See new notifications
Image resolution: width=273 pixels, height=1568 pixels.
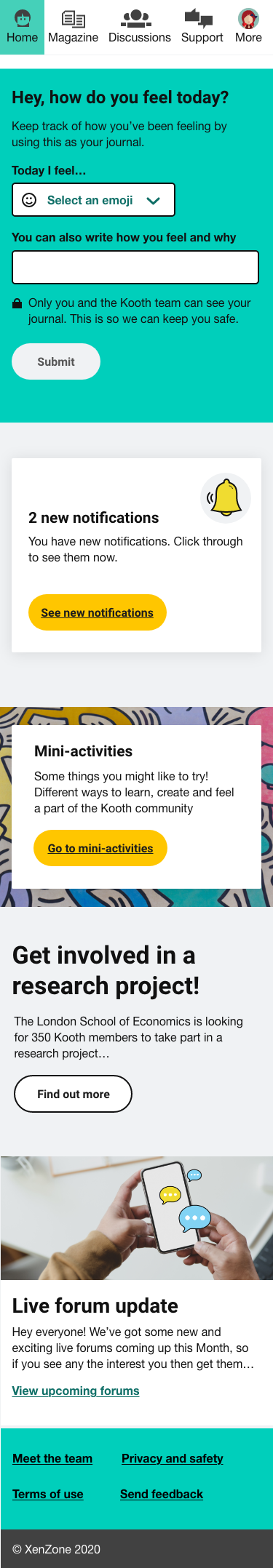tap(98, 612)
